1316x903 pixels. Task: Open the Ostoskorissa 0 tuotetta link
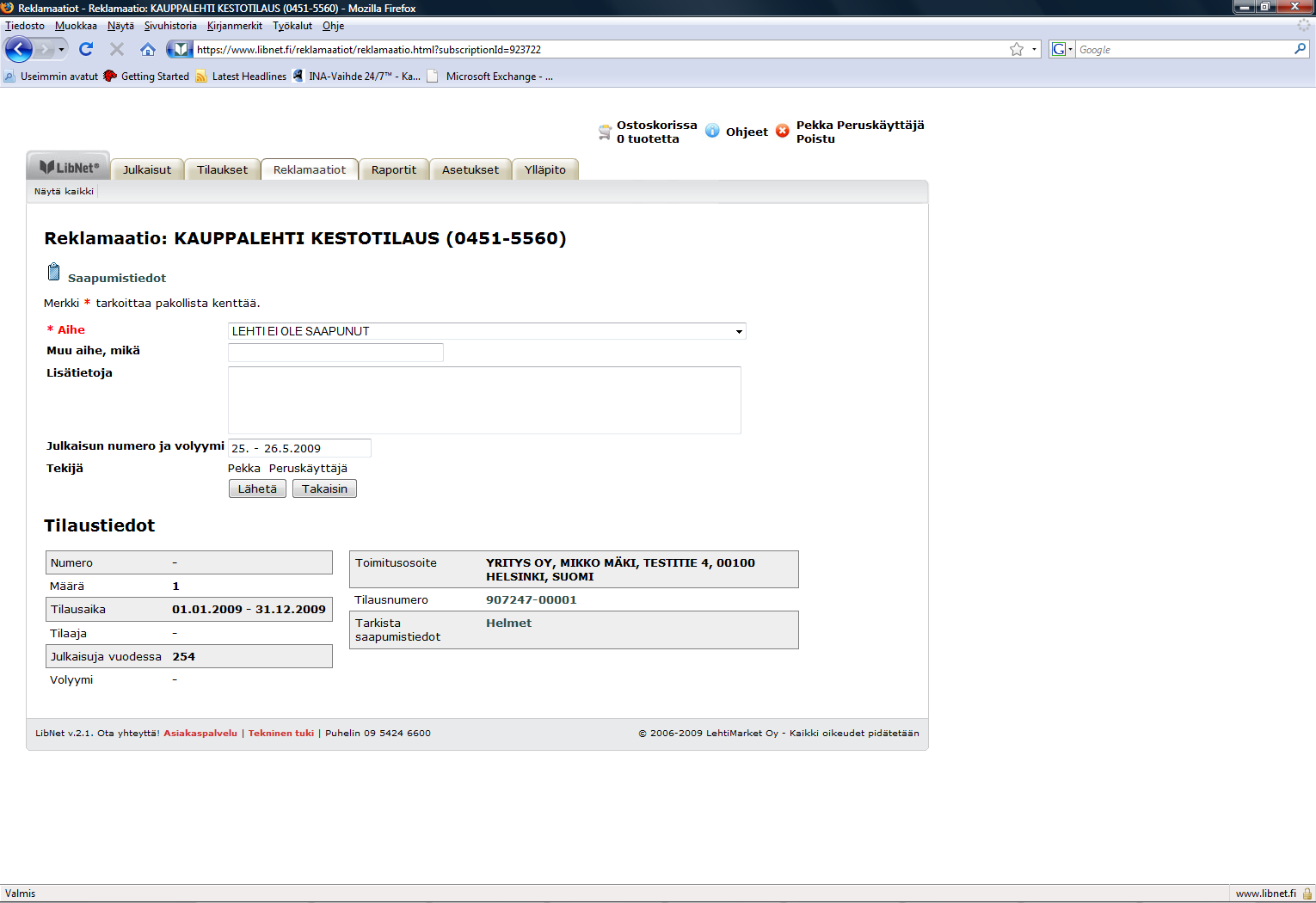coord(657,132)
